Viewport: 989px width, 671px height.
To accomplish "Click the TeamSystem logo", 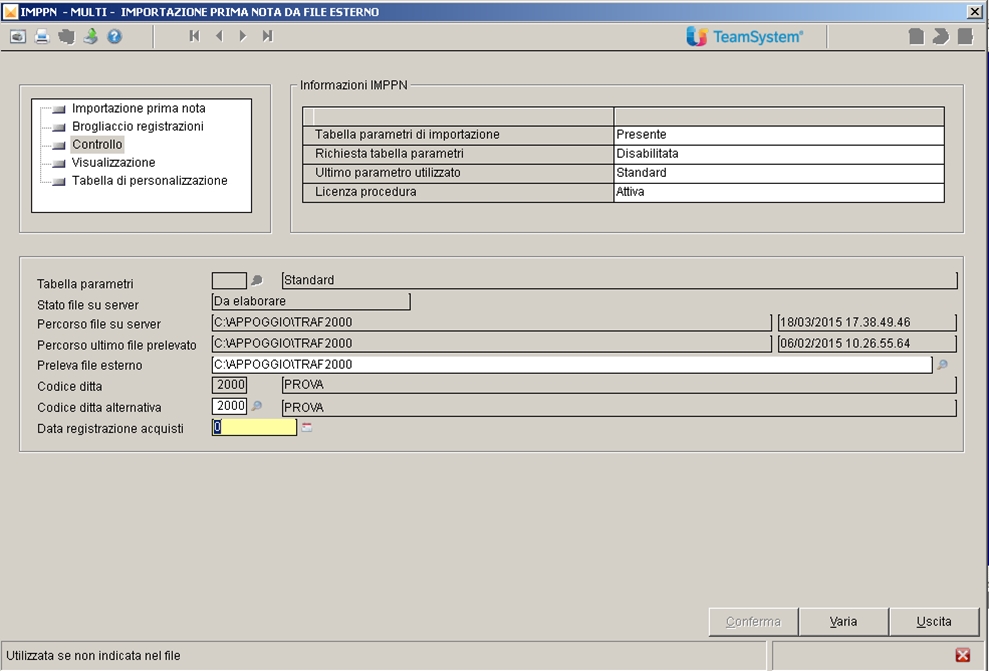I will (745, 37).
